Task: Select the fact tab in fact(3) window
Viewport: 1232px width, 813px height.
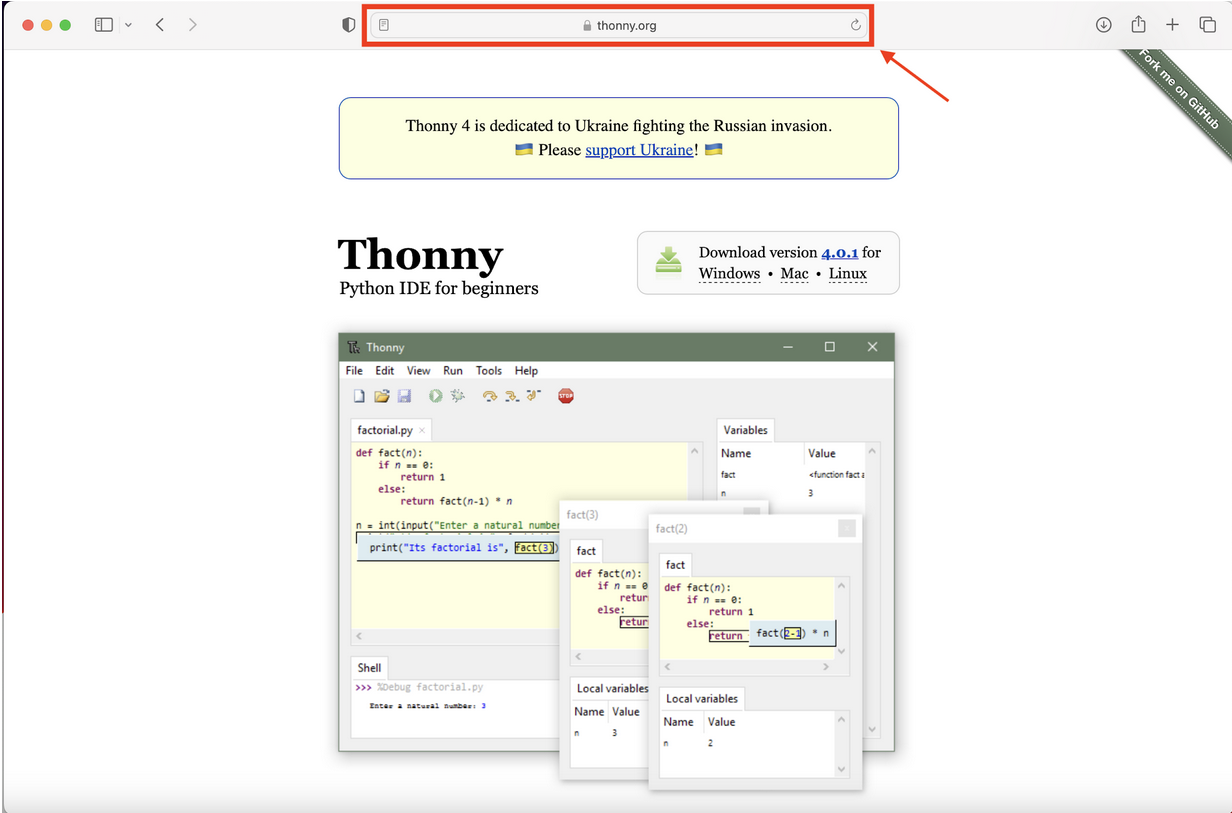Action: coord(586,550)
